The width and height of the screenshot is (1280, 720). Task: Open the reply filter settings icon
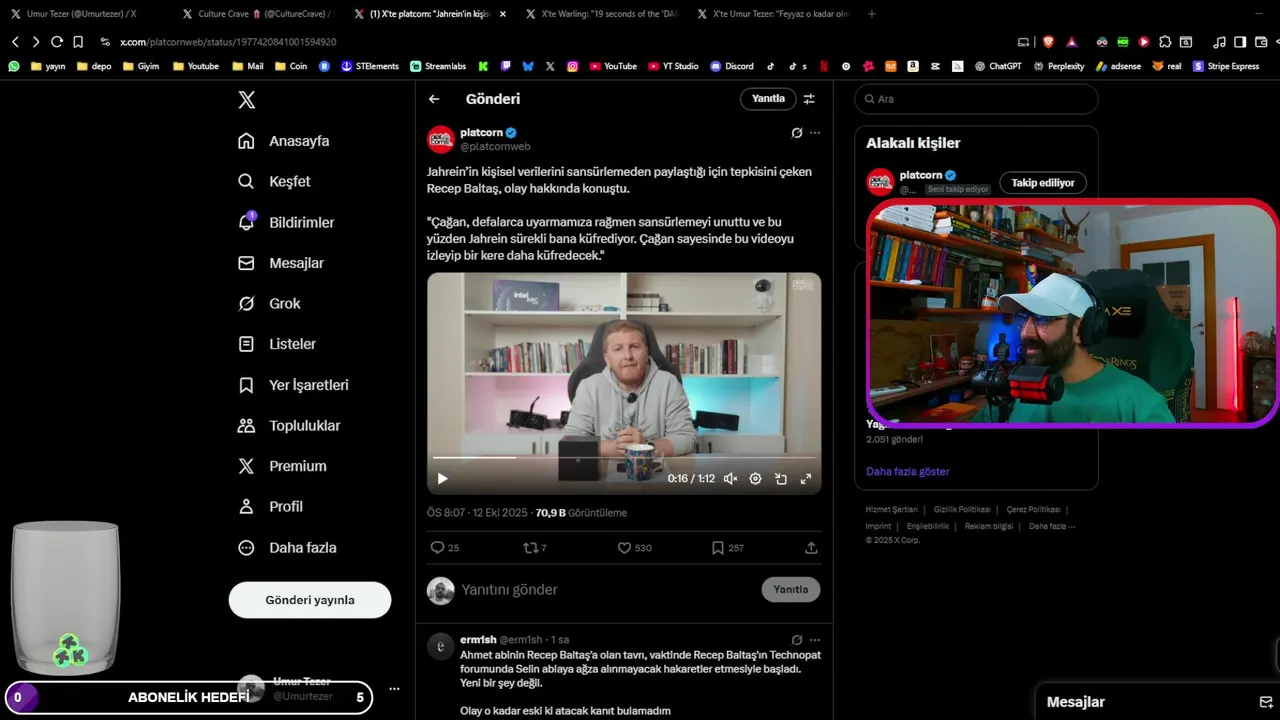[x=809, y=99]
